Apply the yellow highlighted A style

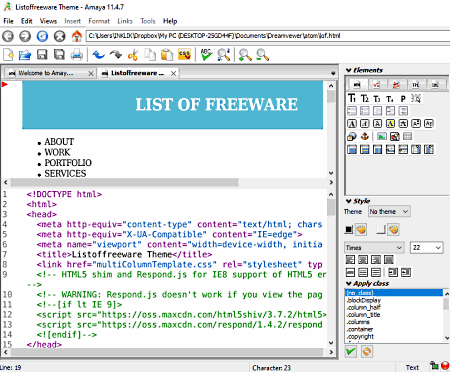[390, 124]
